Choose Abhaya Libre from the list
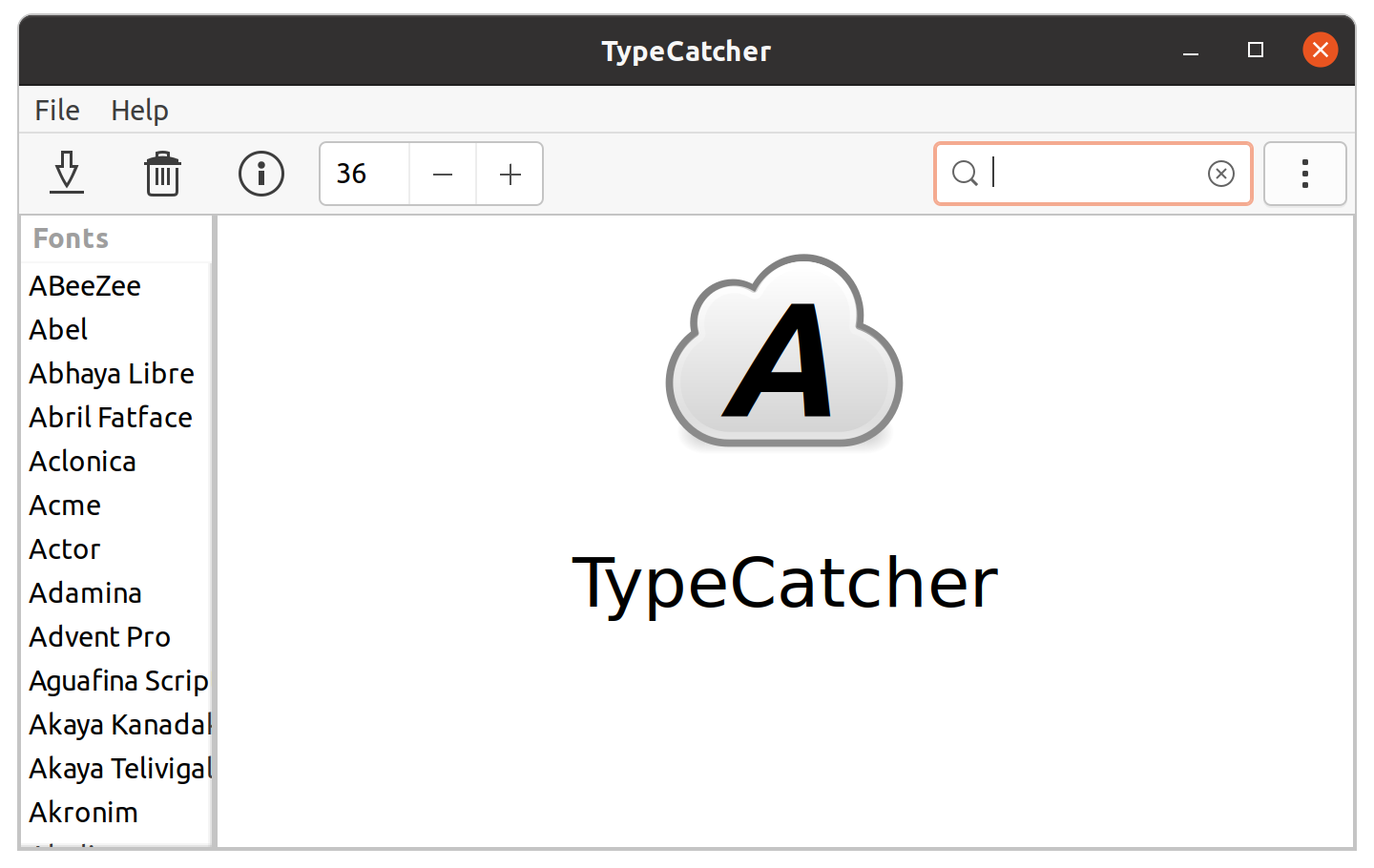Screen dimensions: 1374x868 (x=115, y=374)
